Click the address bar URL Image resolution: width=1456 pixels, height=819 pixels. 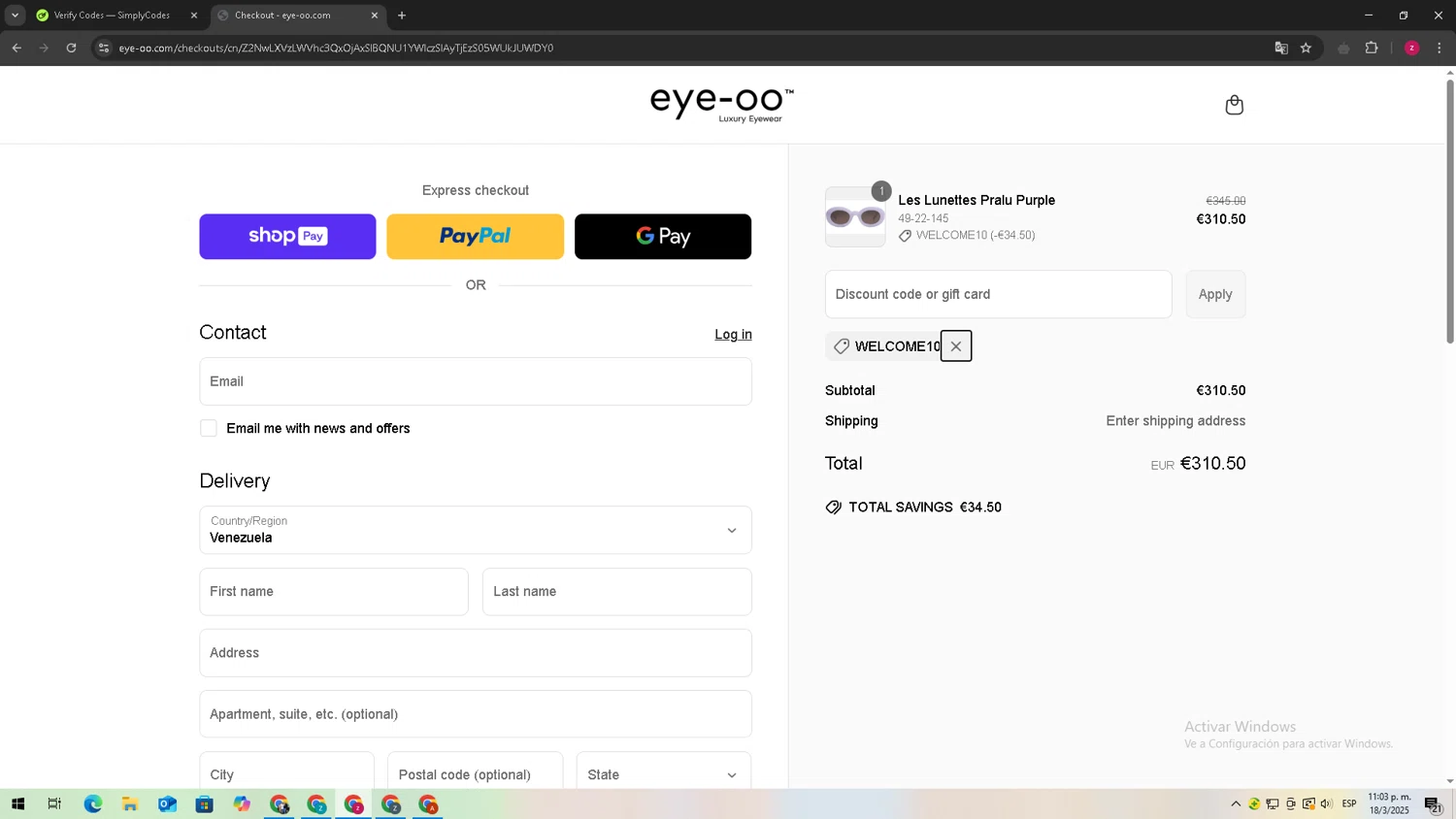point(336,48)
